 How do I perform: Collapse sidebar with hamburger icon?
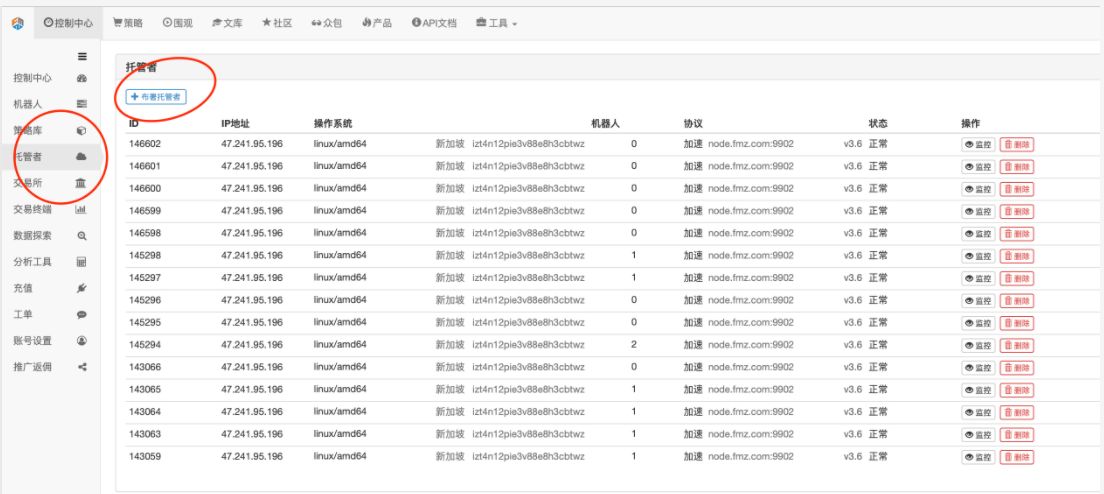[x=82, y=57]
